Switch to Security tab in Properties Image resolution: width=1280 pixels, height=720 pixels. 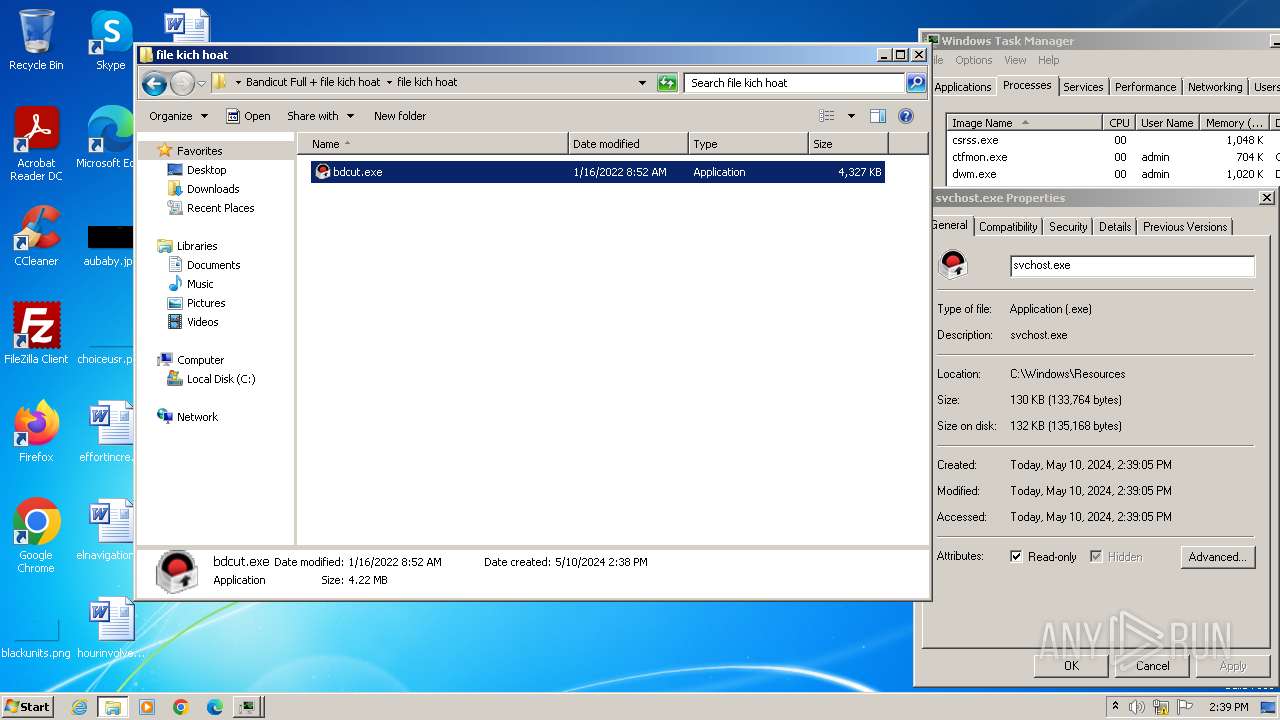pyautogui.click(x=1068, y=227)
